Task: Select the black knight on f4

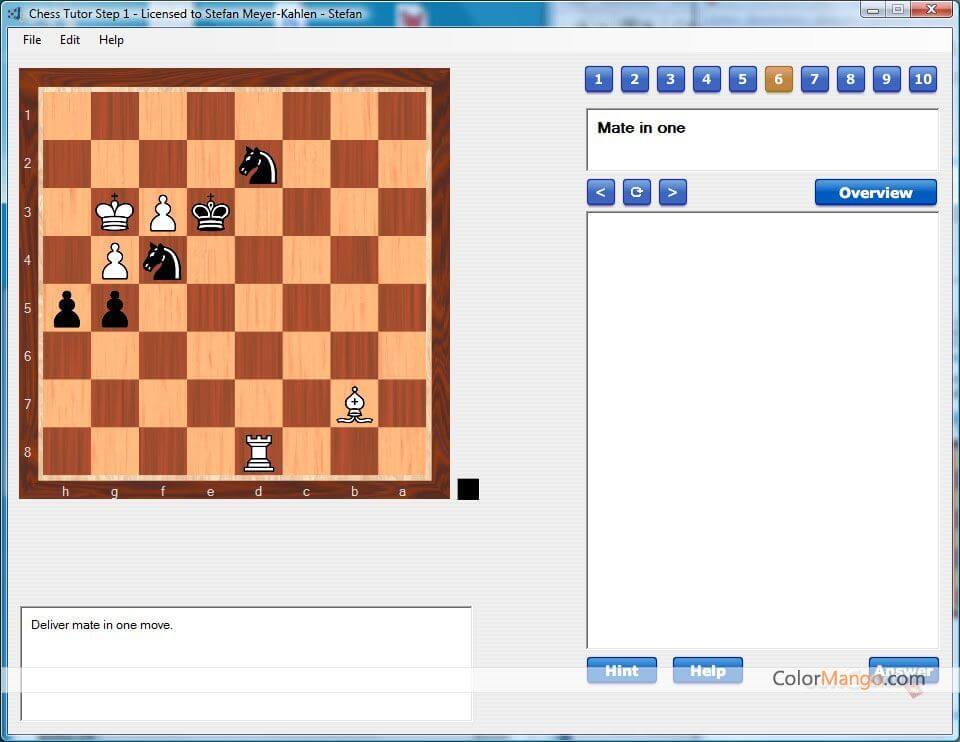Action: coord(162,261)
